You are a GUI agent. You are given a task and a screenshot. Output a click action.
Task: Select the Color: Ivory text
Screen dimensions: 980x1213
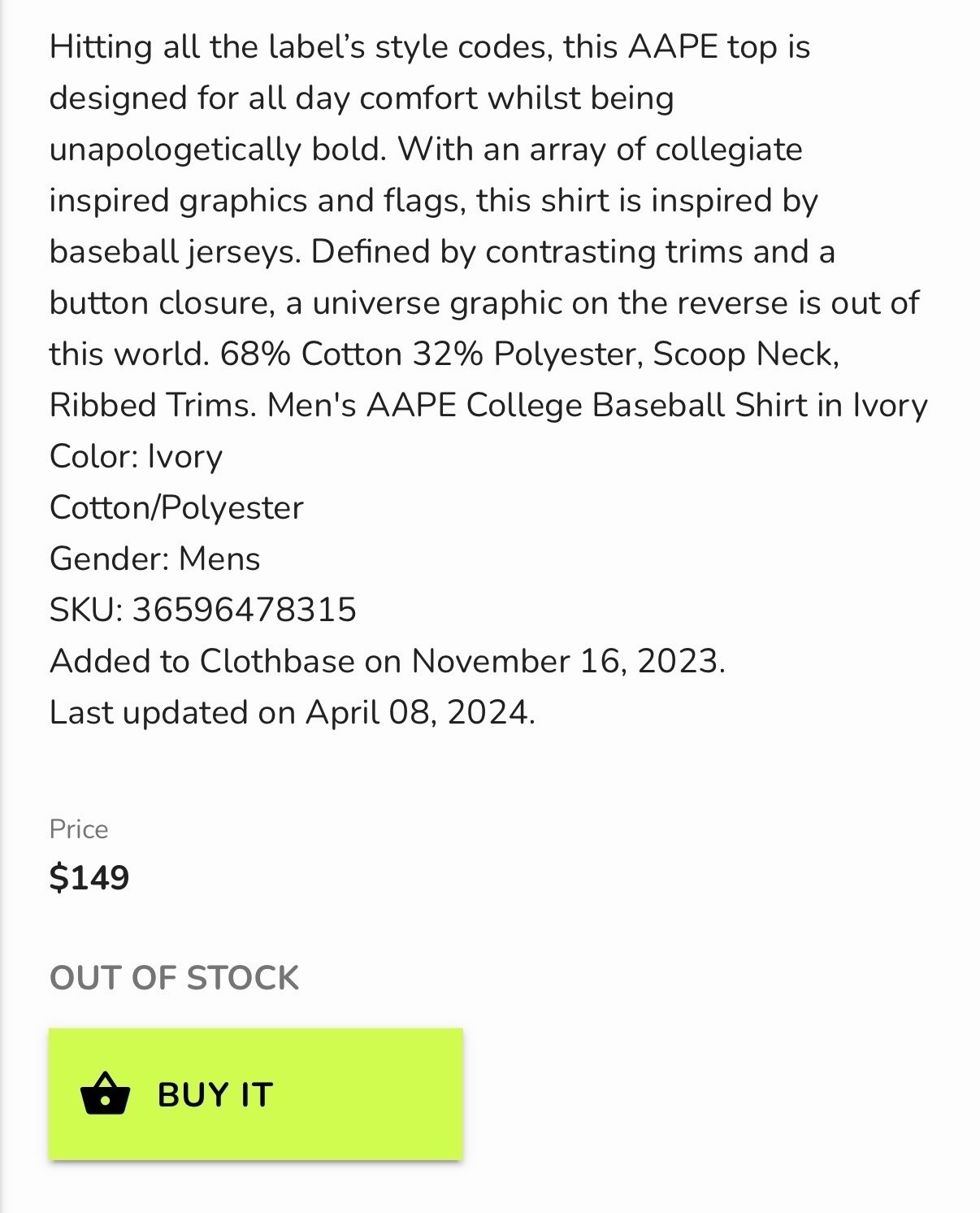[137, 457]
